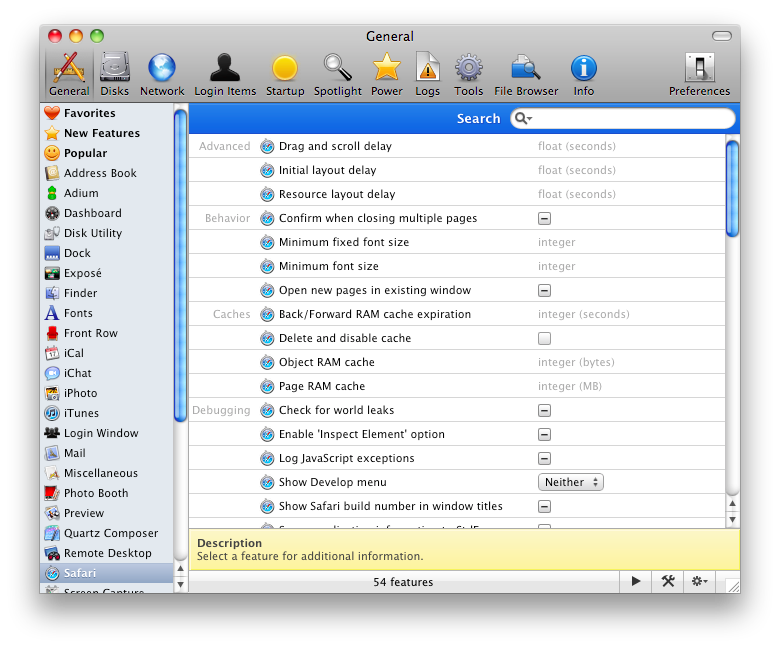Select Adium in the sidebar
The image size is (780, 648).
coord(106,193)
